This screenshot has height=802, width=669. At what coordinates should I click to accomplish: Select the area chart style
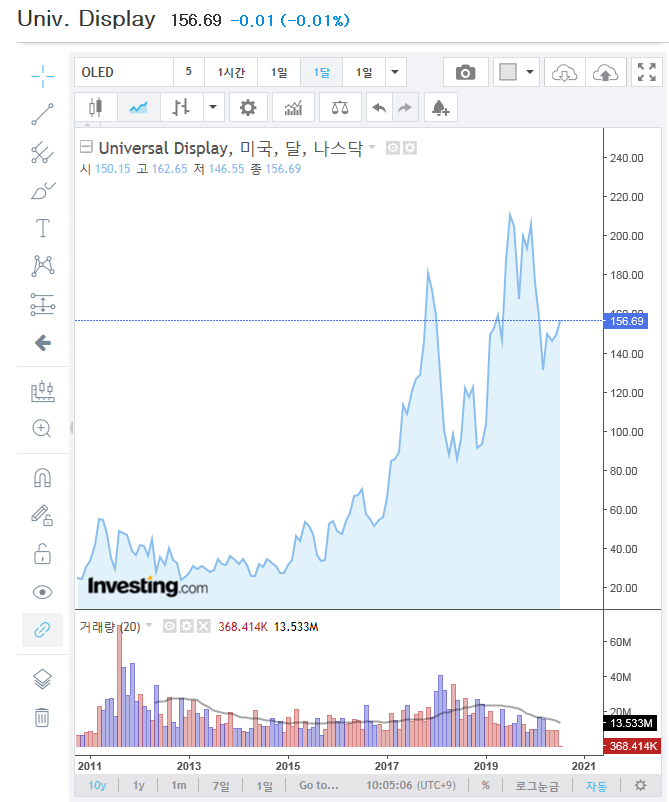pos(139,107)
